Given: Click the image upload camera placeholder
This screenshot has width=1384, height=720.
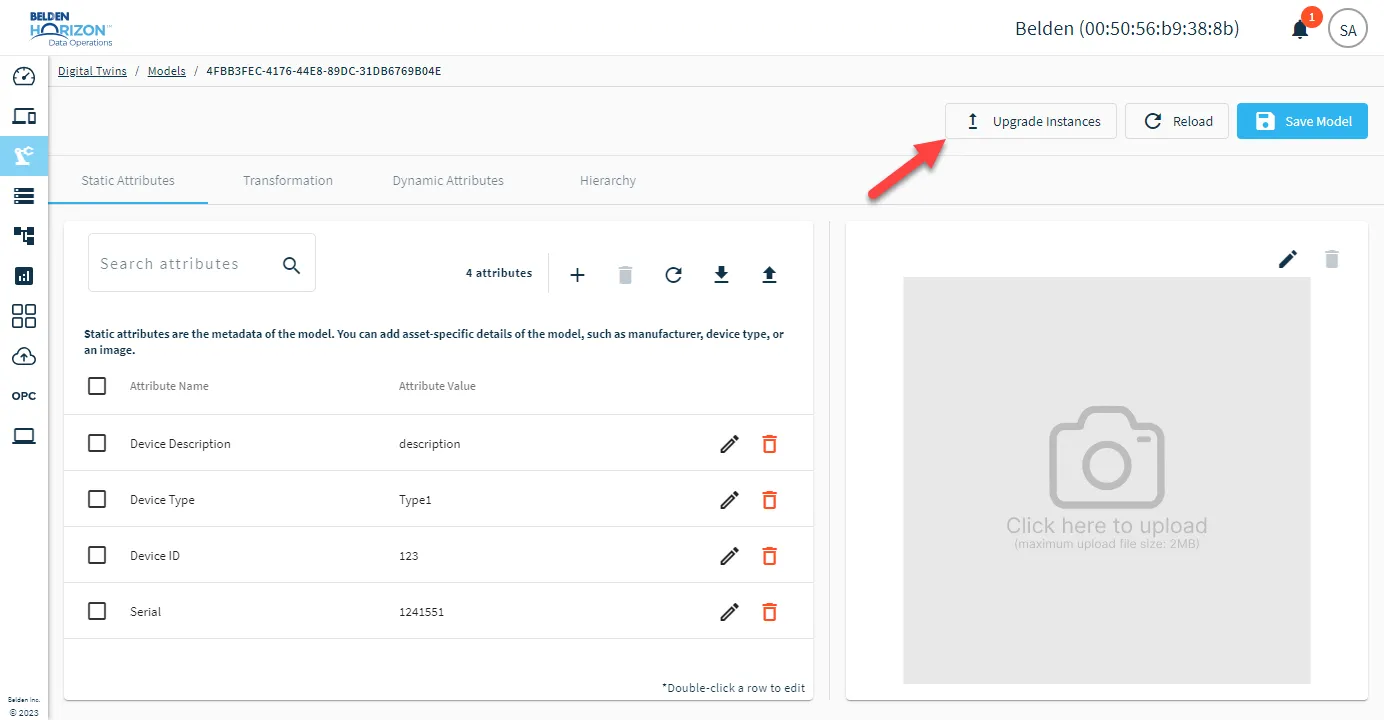Looking at the screenshot, I should 1107,480.
